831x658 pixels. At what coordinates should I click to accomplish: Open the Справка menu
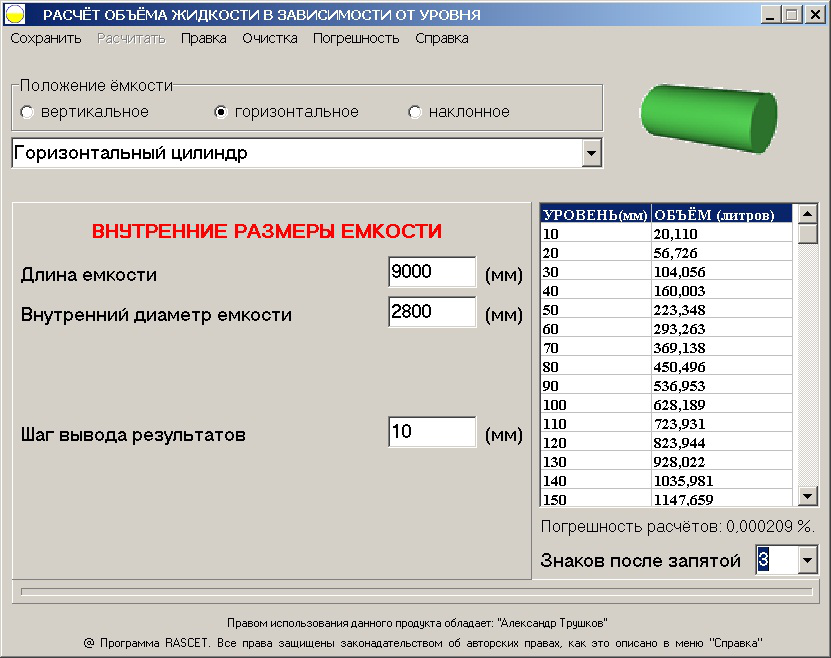coord(440,37)
